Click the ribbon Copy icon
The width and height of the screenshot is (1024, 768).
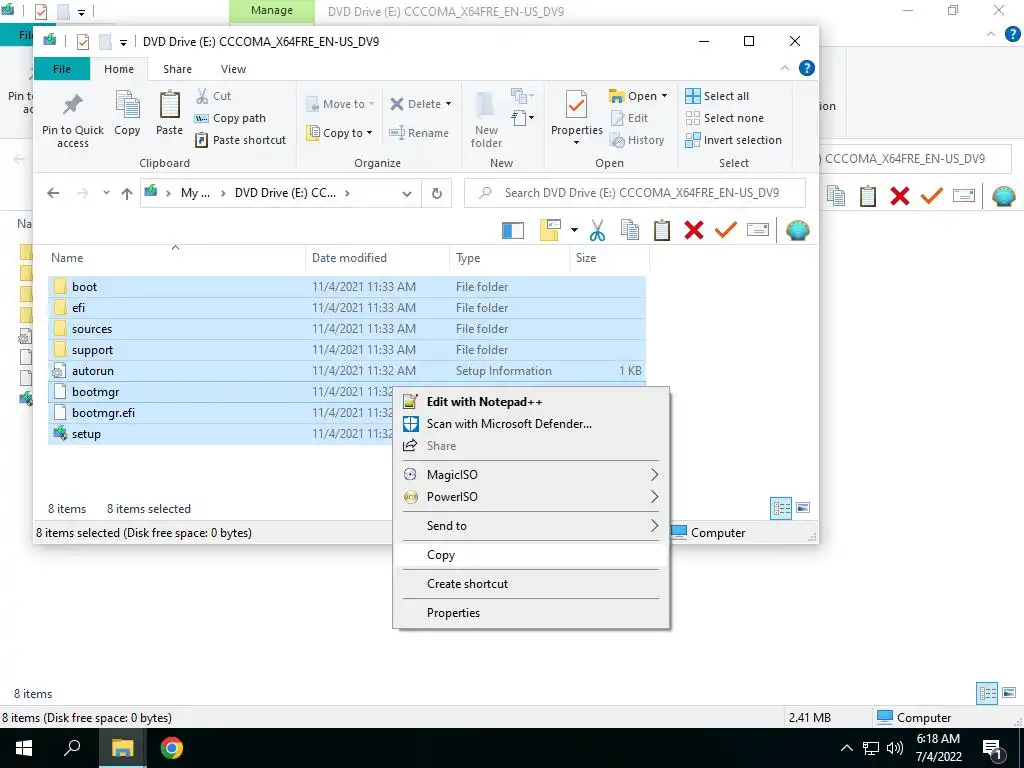click(127, 104)
